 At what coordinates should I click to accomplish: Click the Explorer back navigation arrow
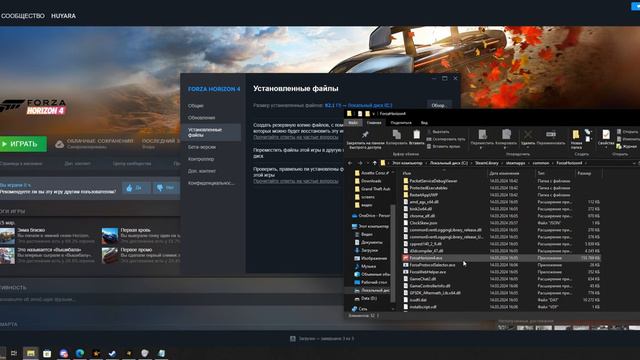point(350,163)
